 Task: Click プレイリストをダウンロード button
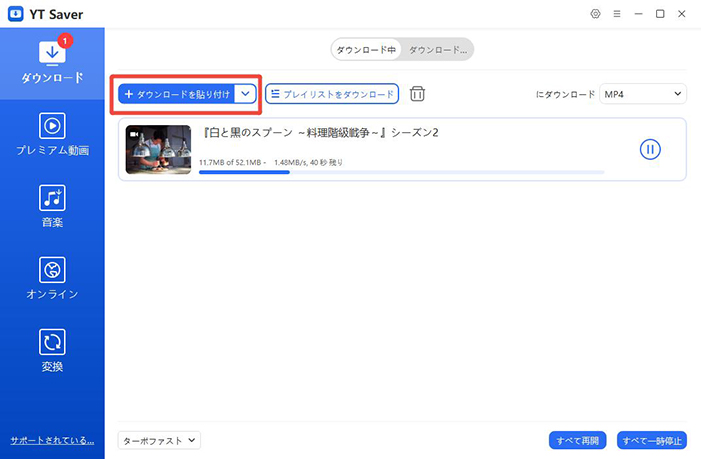coord(332,94)
